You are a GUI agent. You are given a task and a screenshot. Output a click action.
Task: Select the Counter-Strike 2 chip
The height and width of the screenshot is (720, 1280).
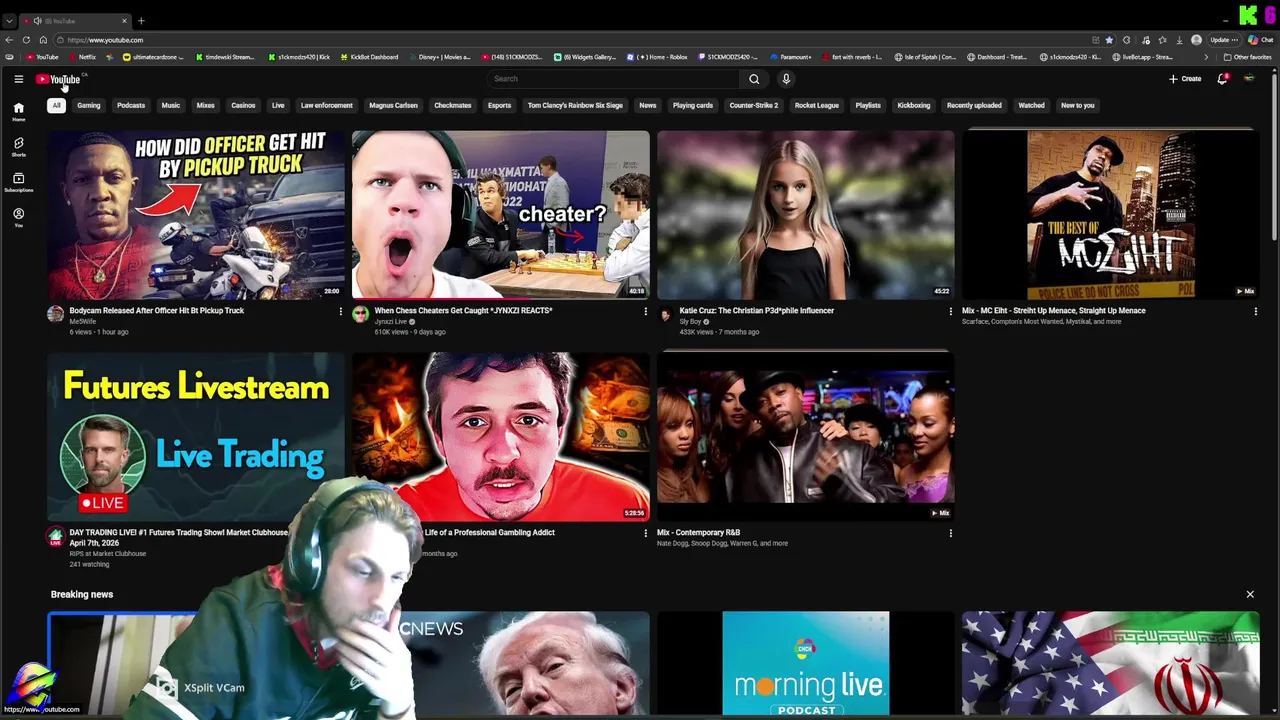point(754,105)
